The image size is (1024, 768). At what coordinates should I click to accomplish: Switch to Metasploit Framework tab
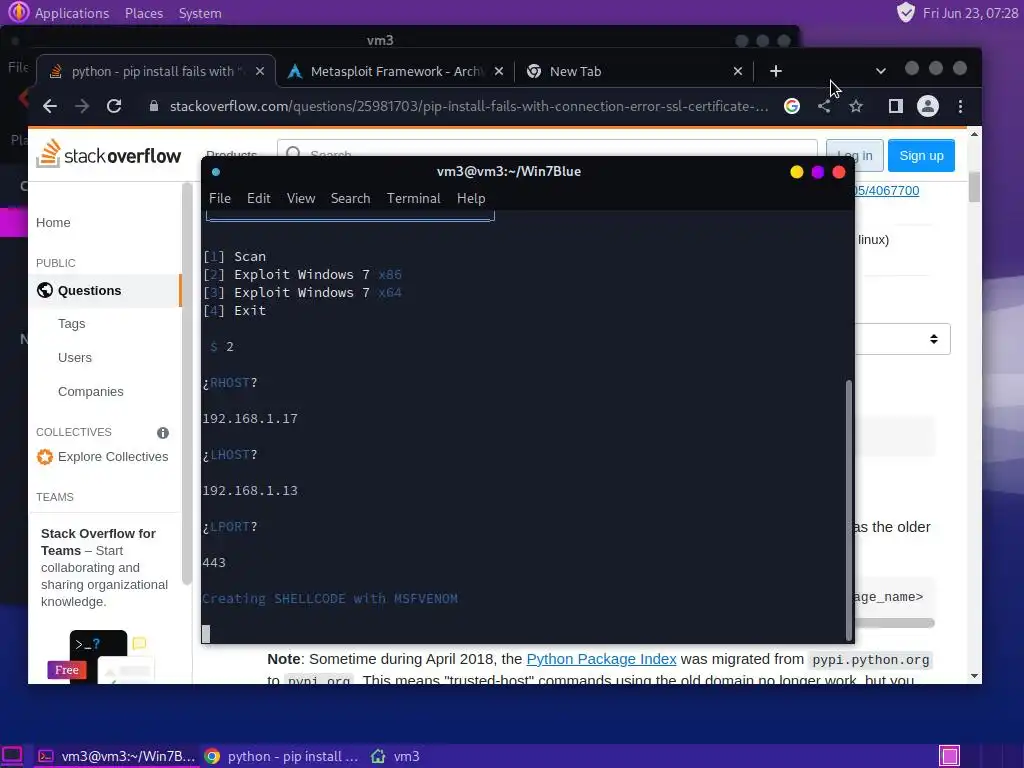[x=396, y=71]
